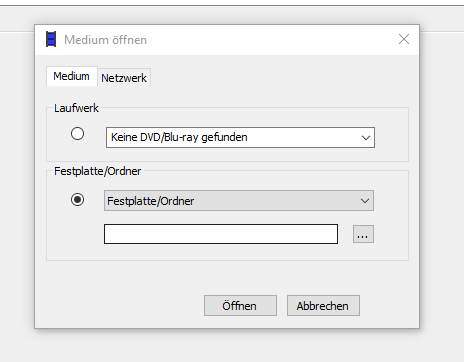Click the Öffnen button
Image resolution: width=464 pixels, height=362 pixels.
[x=240, y=305]
